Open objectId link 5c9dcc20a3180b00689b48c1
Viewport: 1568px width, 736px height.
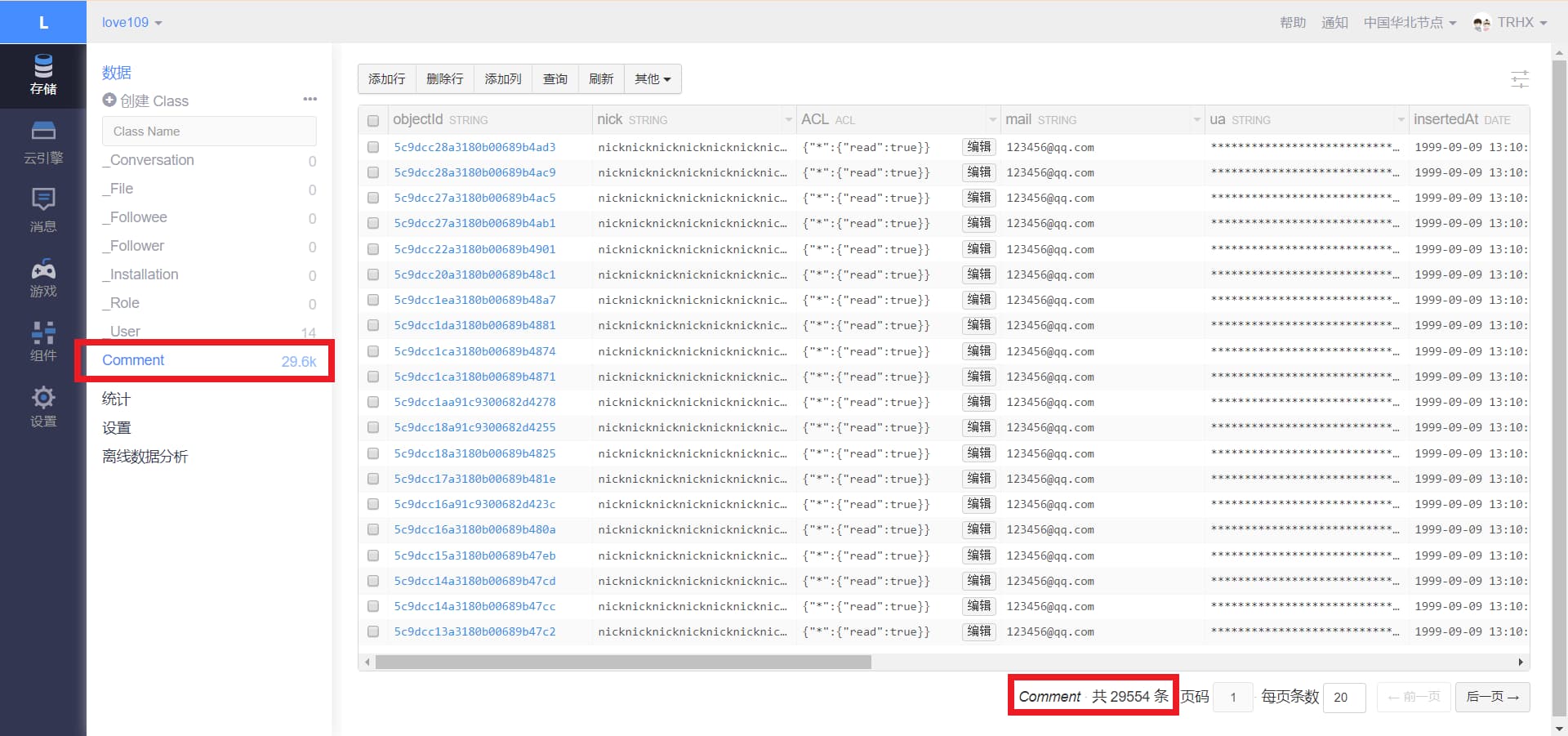(x=474, y=274)
